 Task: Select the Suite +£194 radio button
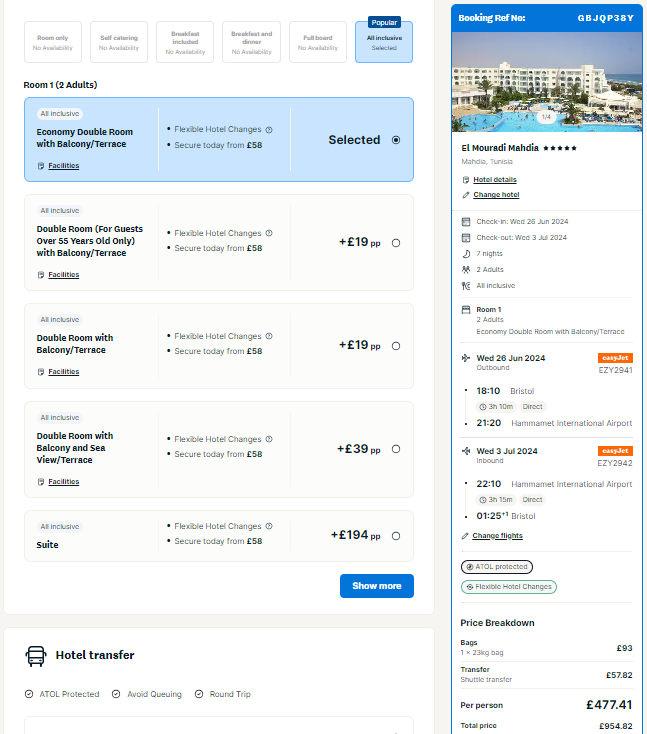pos(396,536)
